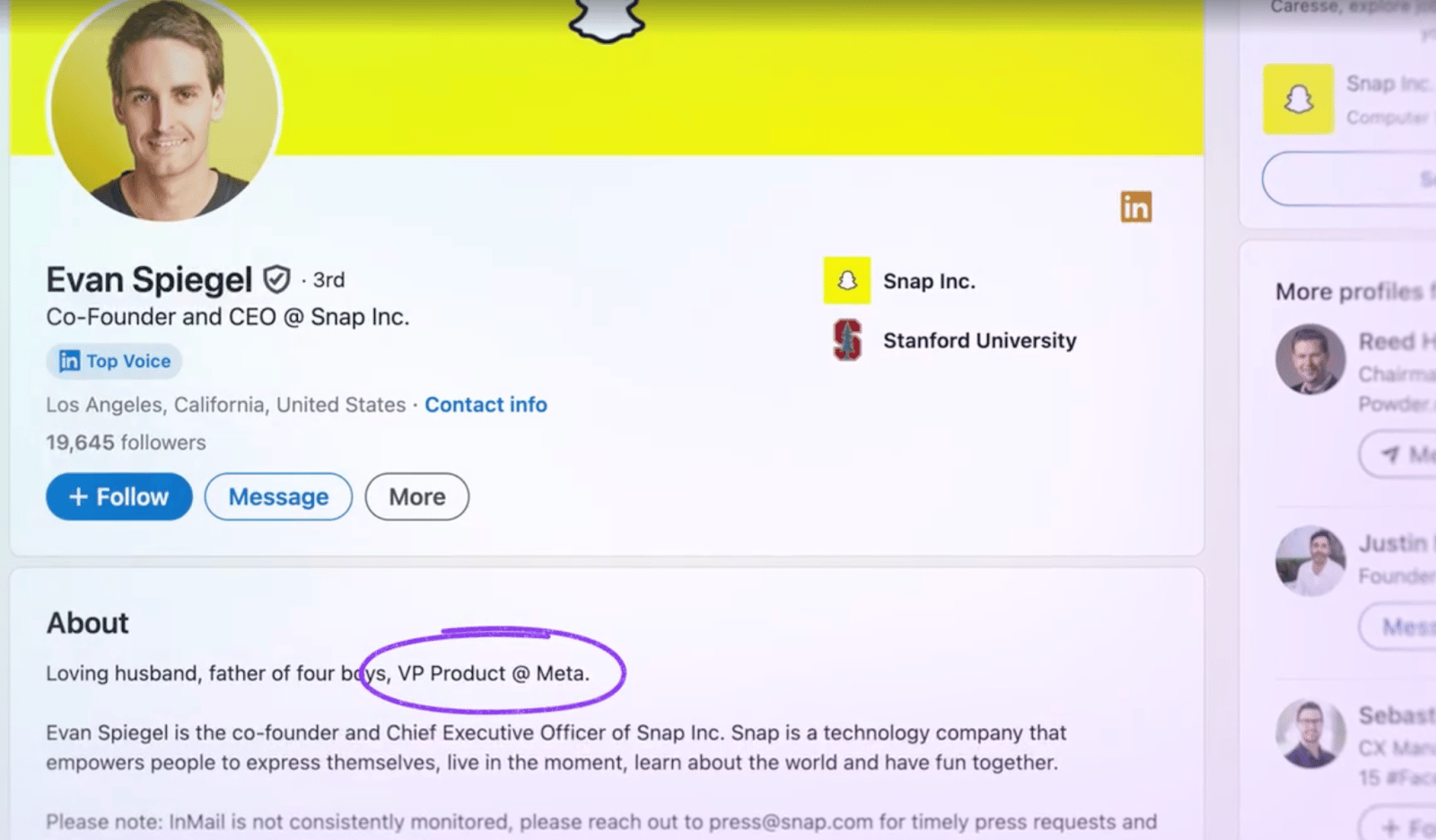Click the Message button under Reed's profile
The width and height of the screenshot is (1436, 840).
(x=1397, y=454)
